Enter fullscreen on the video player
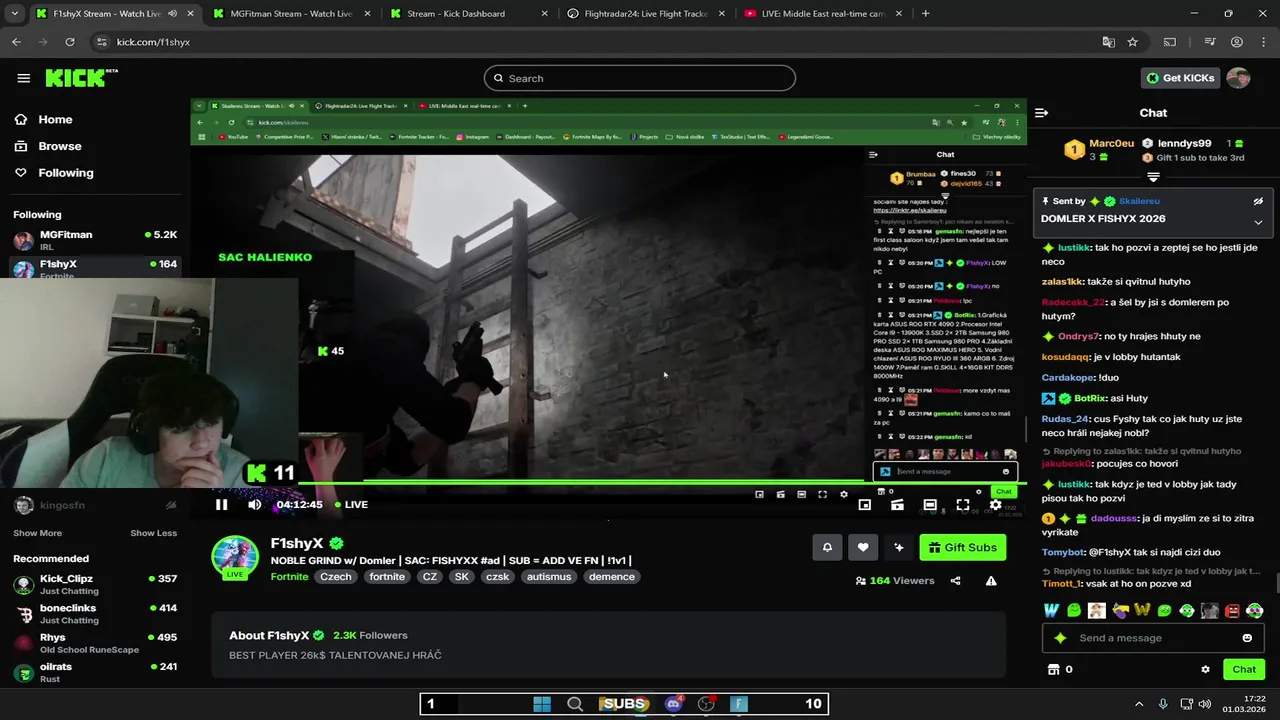The height and width of the screenshot is (720, 1280). point(962,505)
